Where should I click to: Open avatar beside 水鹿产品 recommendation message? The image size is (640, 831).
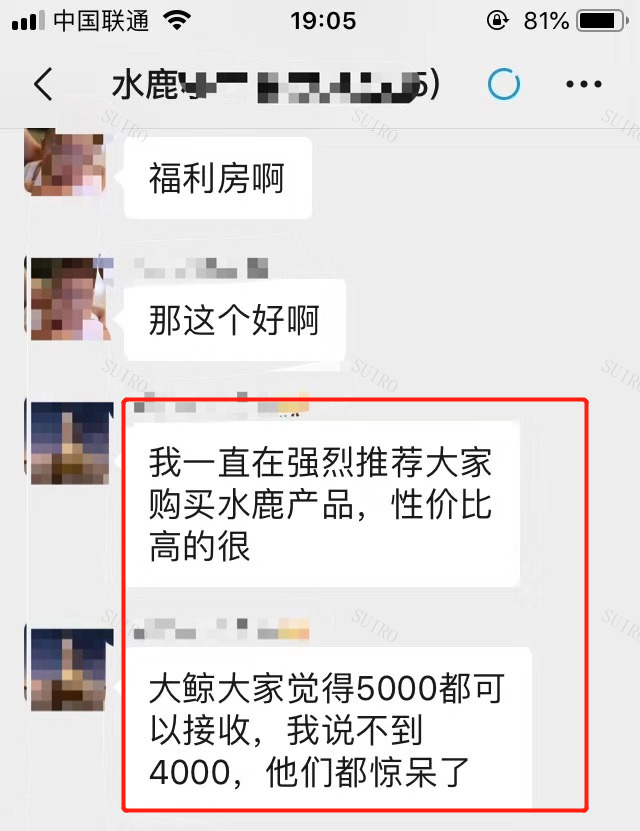[72, 443]
